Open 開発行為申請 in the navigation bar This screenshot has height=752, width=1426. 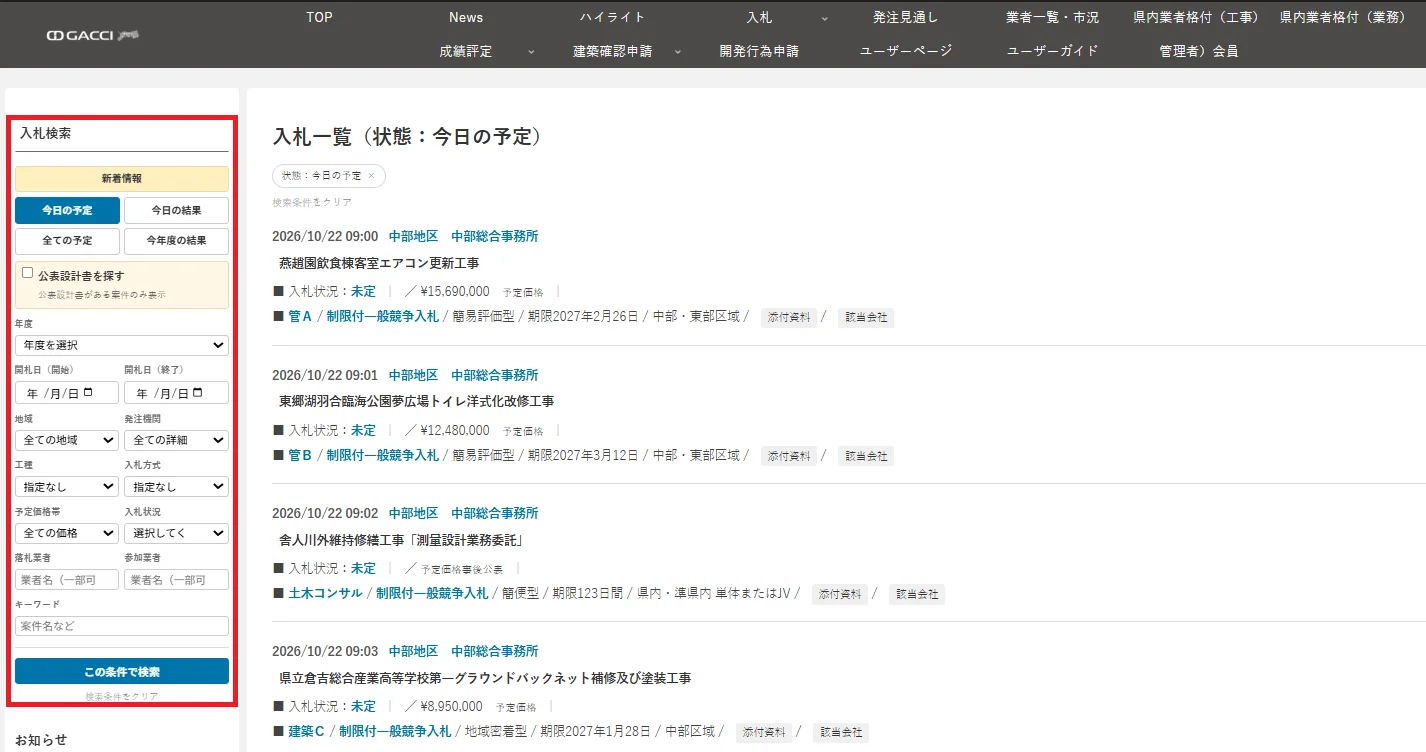pos(759,51)
